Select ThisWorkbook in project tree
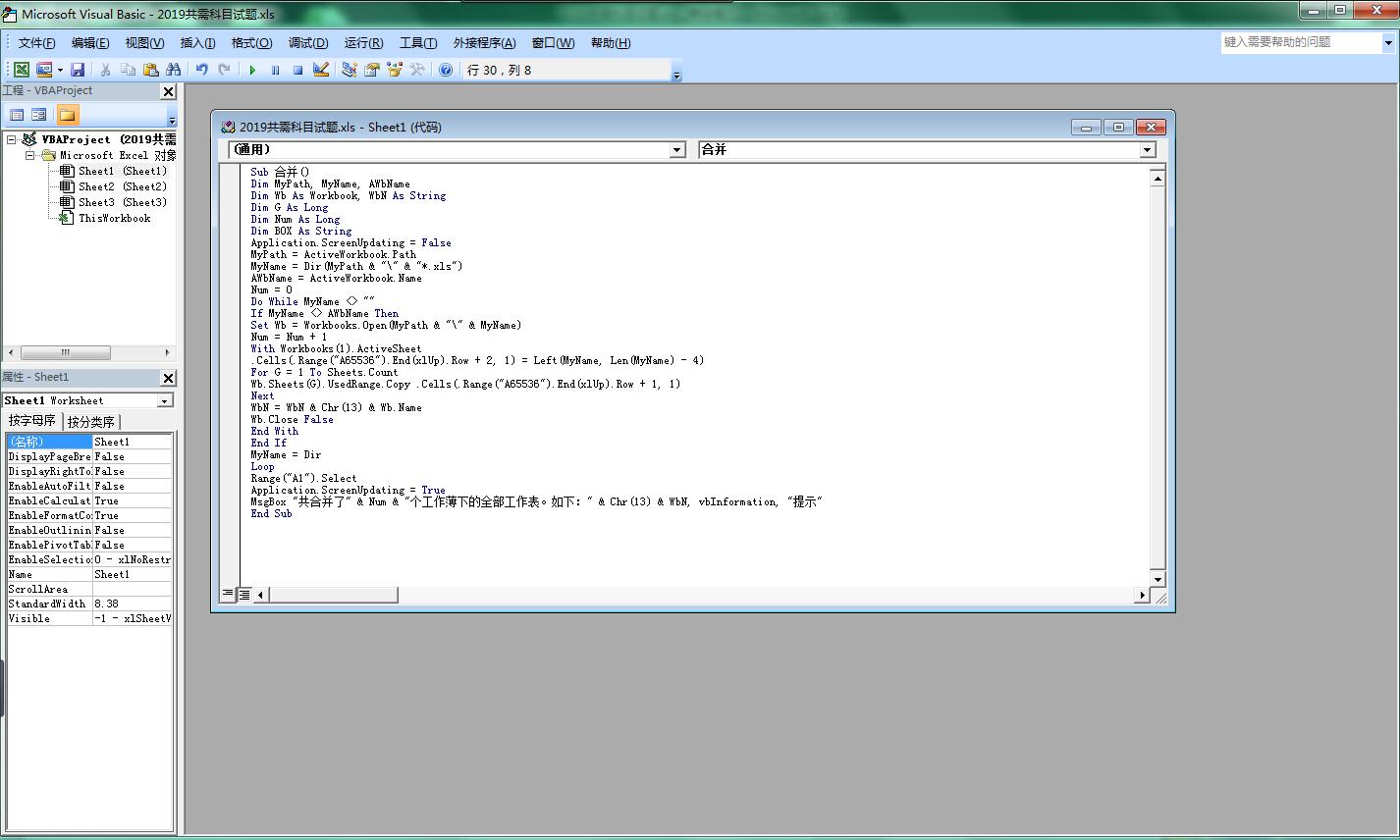This screenshot has height=840, width=1400. 114,218
